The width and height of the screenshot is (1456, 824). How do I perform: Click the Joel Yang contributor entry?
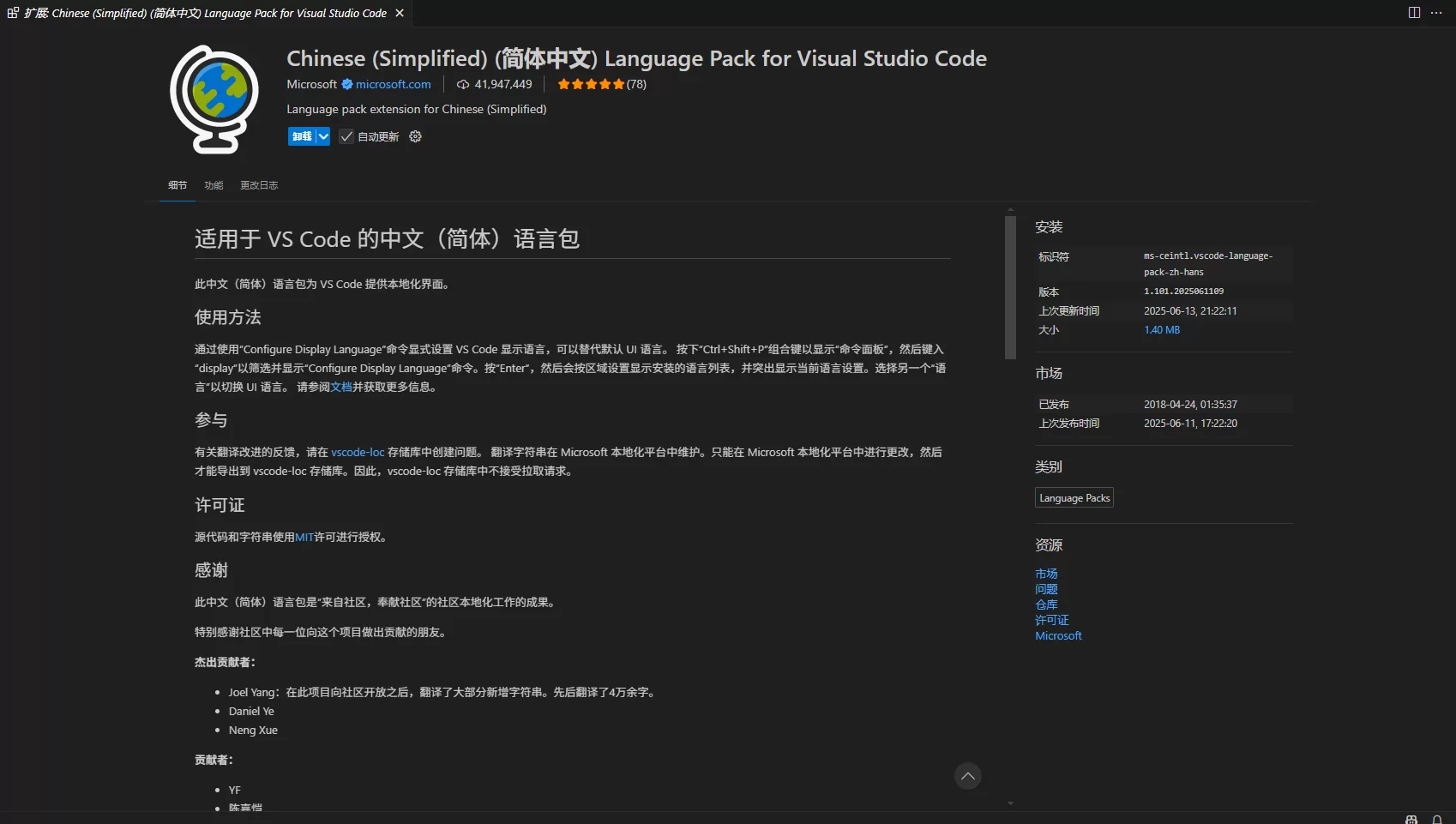pyautogui.click(x=443, y=692)
